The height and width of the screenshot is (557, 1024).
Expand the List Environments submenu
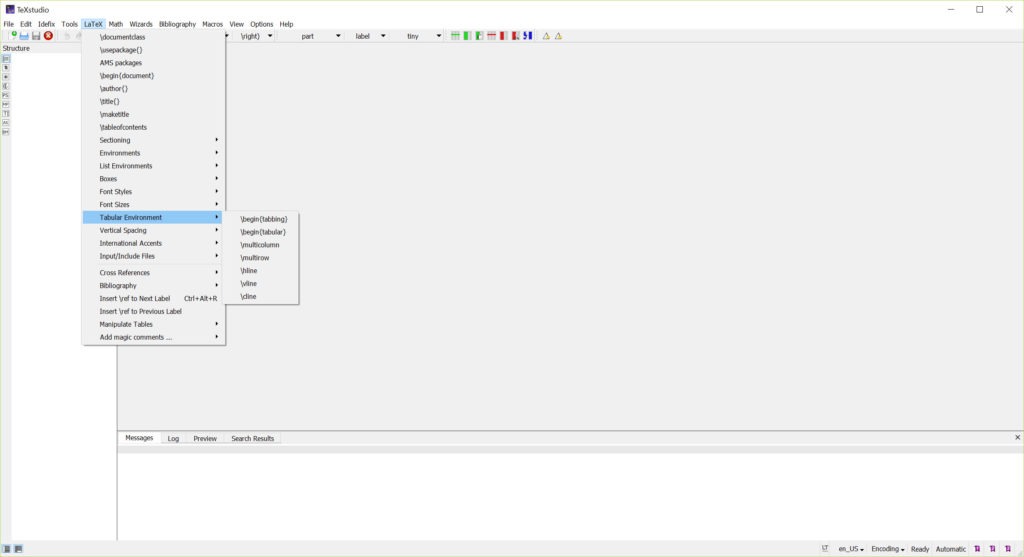[x=153, y=166]
